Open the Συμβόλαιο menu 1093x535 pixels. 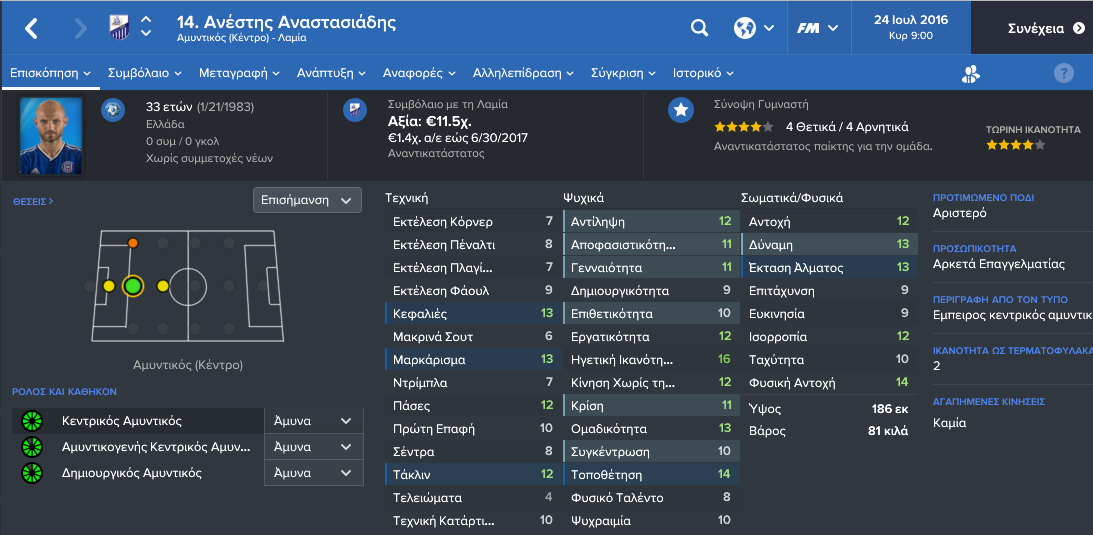click(144, 73)
